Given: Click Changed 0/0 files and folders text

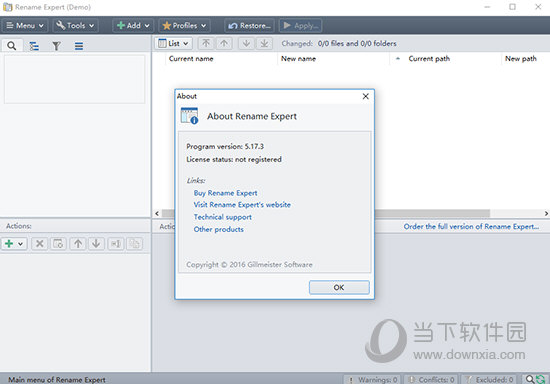Looking at the screenshot, I should [x=339, y=43].
